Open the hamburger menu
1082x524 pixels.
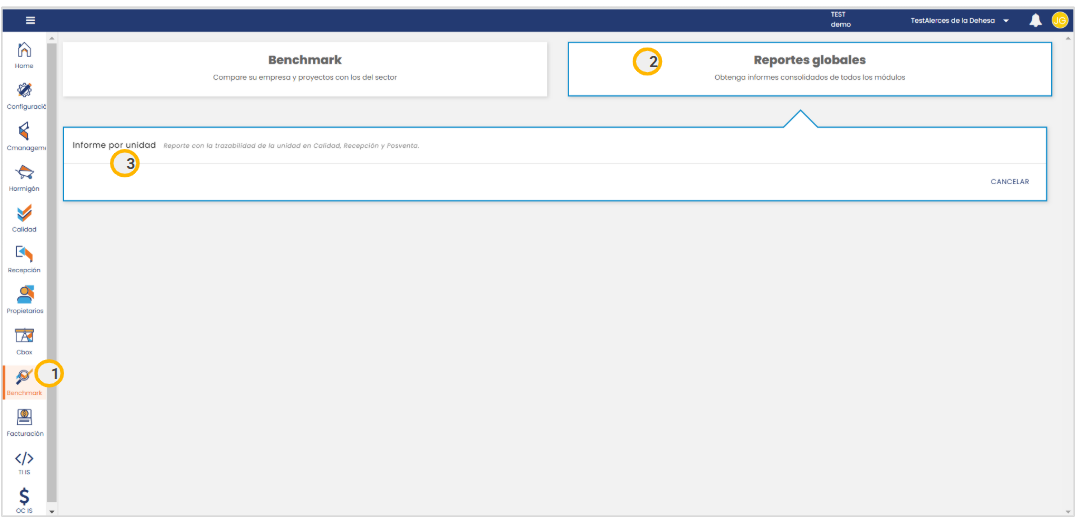[30, 20]
